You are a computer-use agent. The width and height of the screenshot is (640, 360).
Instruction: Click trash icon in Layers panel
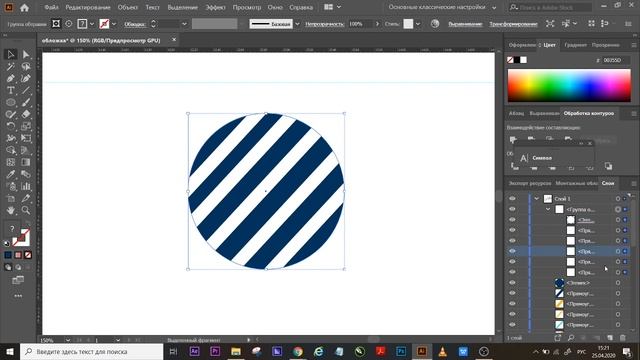tap(623, 338)
